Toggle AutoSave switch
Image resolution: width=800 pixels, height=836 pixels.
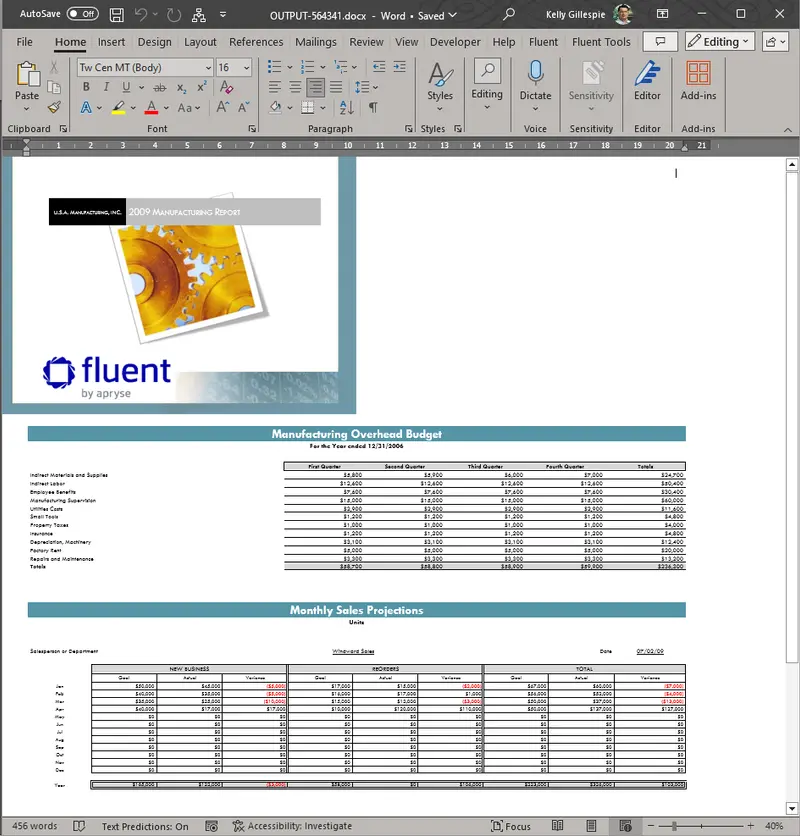[83, 14]
